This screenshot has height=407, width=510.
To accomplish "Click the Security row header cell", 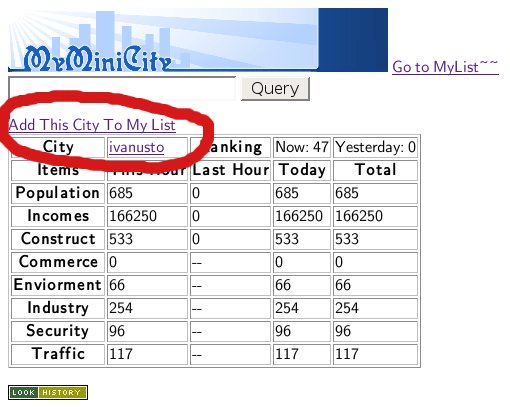I will [x=58, y=331].
